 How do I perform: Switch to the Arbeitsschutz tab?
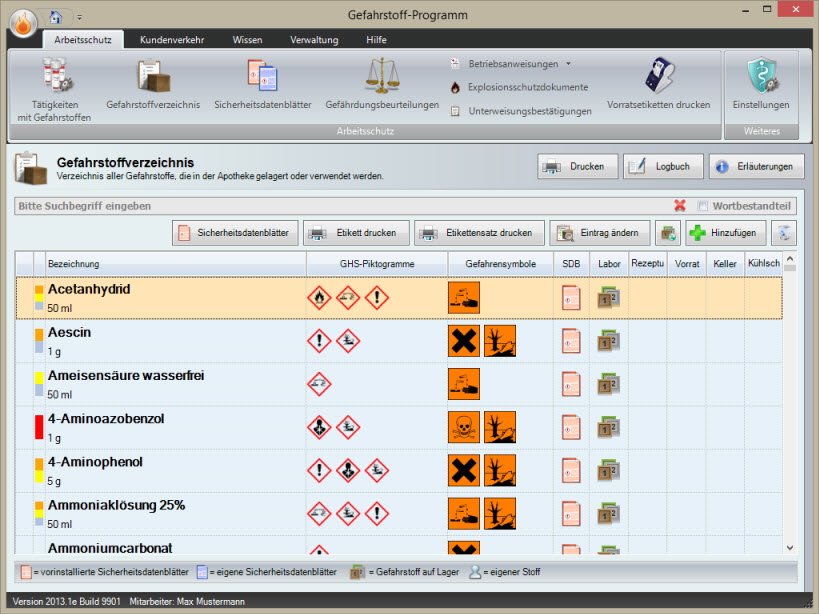click(83, 40)
